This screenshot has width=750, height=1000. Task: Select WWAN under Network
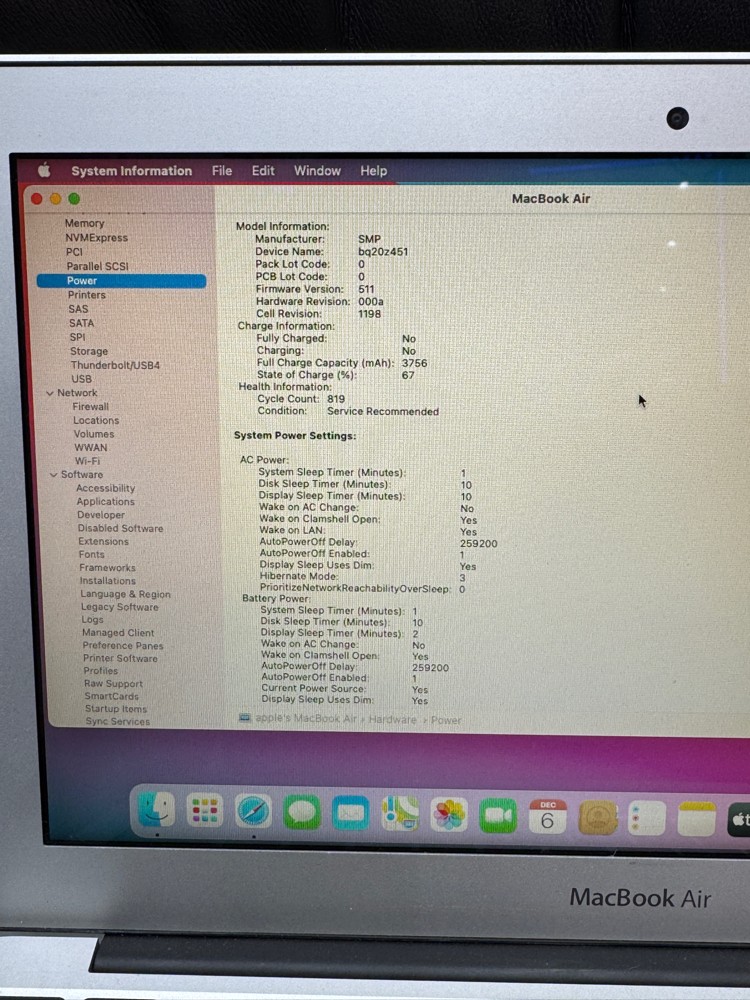click(91, 448)
